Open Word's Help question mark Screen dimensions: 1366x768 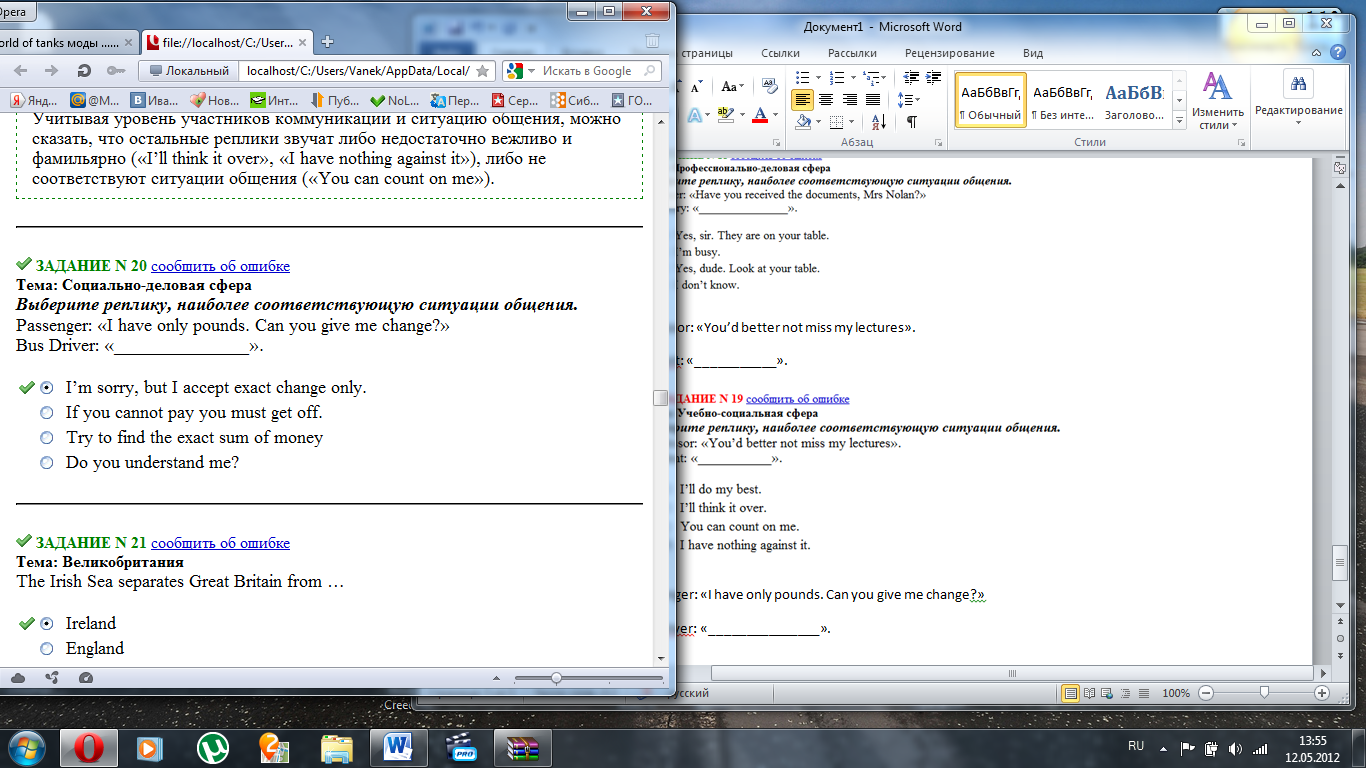[x=1339, y=53]
